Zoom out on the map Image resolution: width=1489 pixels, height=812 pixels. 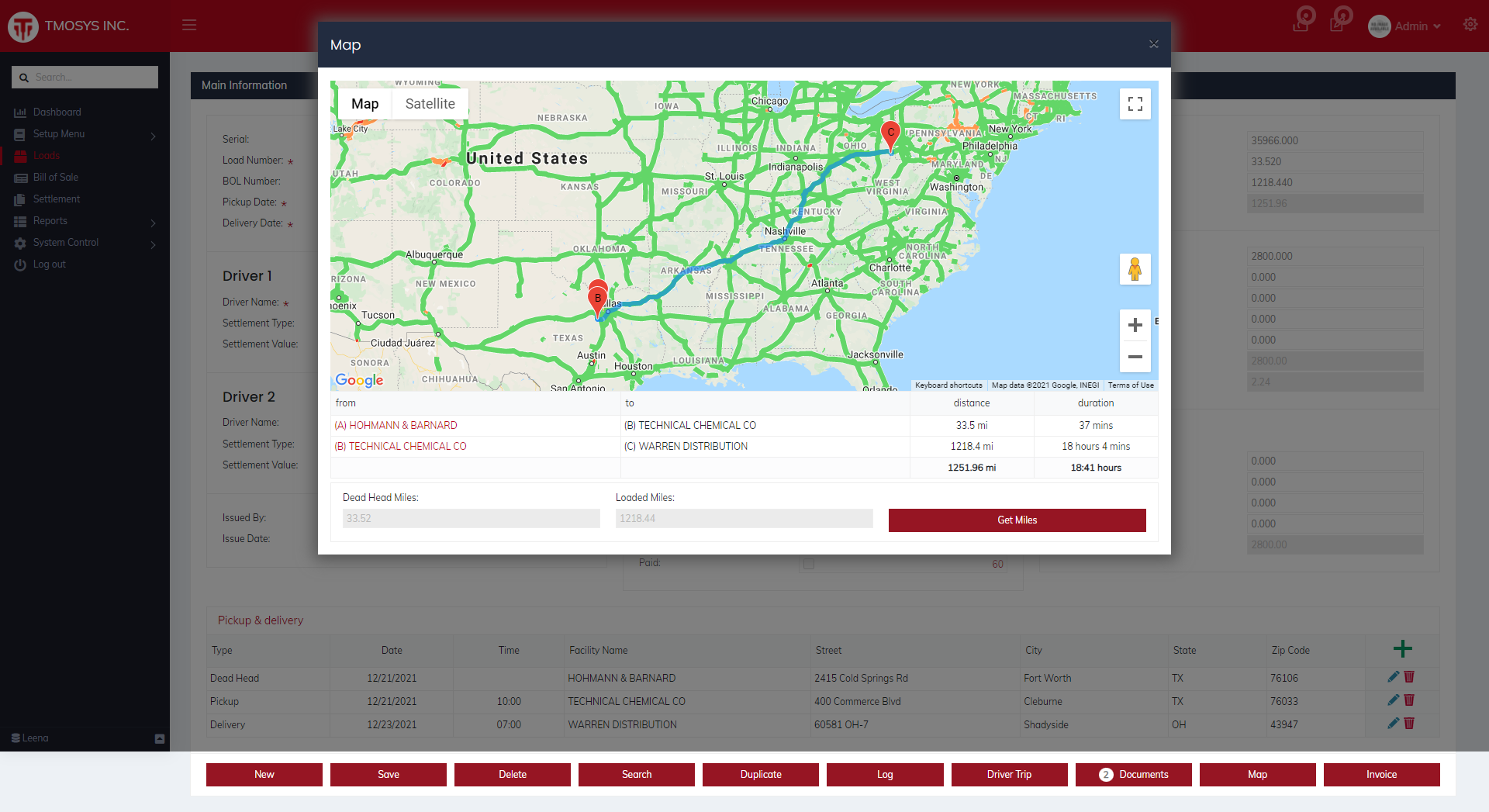pyautogui.click(x=1135, y=357)
